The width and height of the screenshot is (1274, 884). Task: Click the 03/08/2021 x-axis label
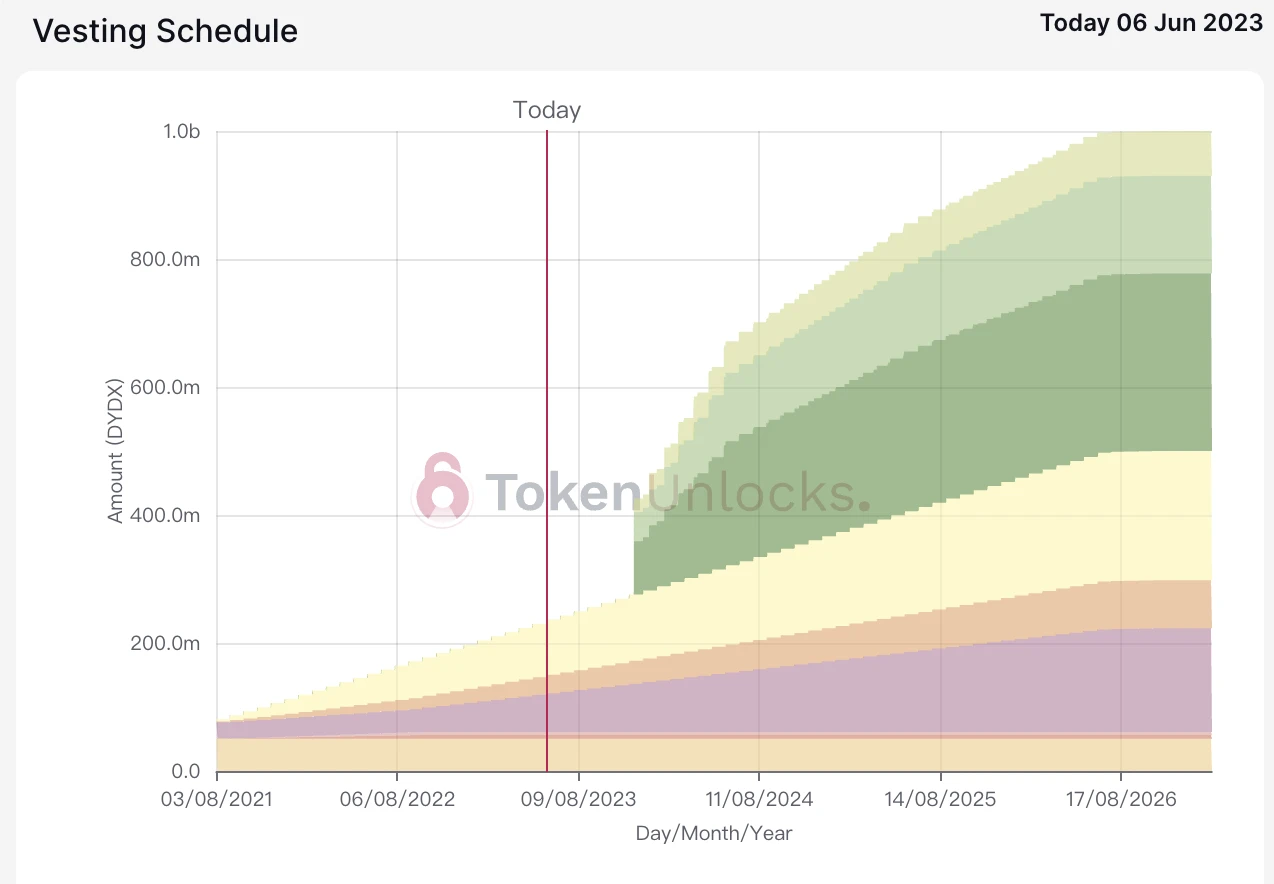pos(217,799)
